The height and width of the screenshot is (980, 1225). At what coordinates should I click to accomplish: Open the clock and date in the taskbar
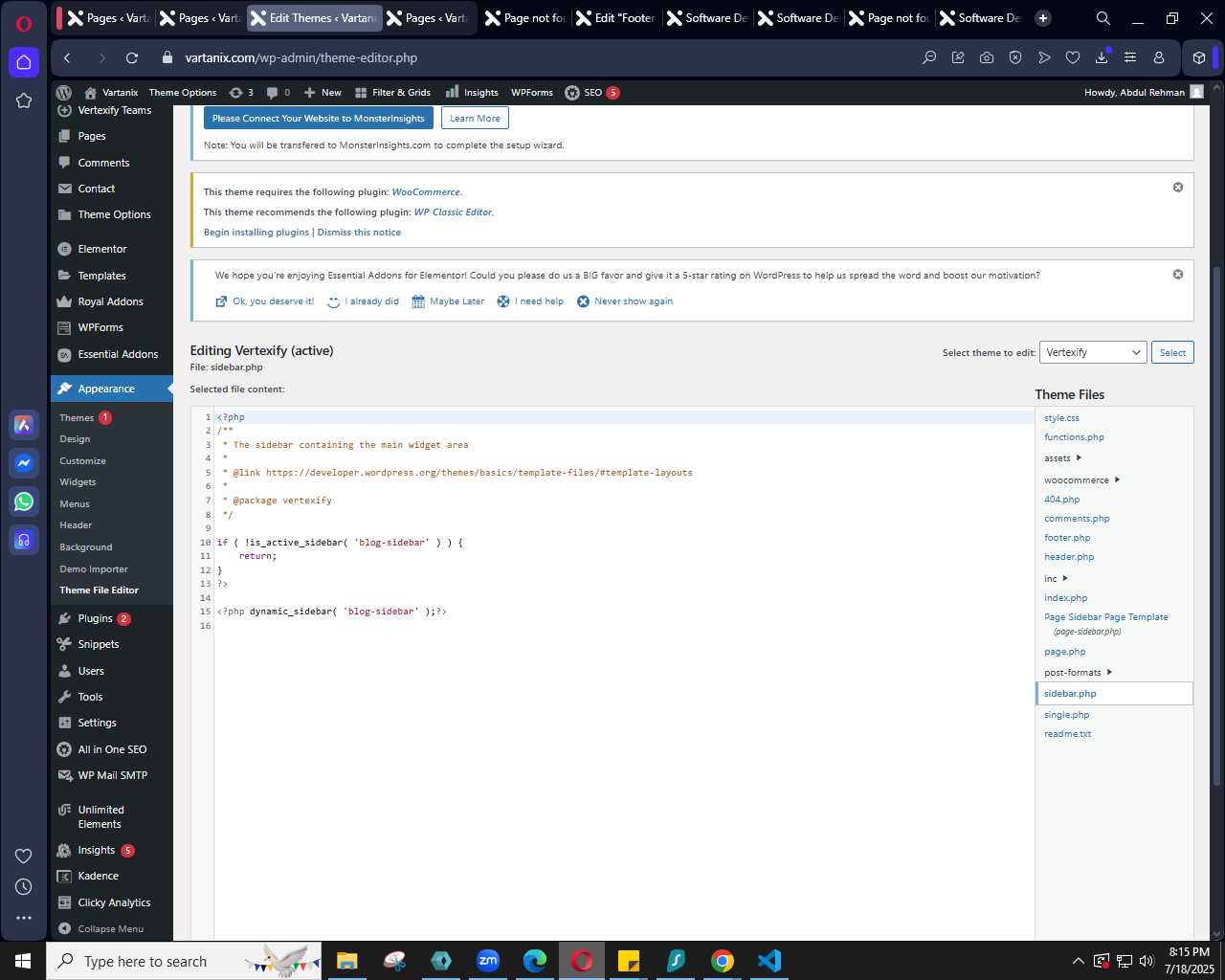click(1190, 961)
